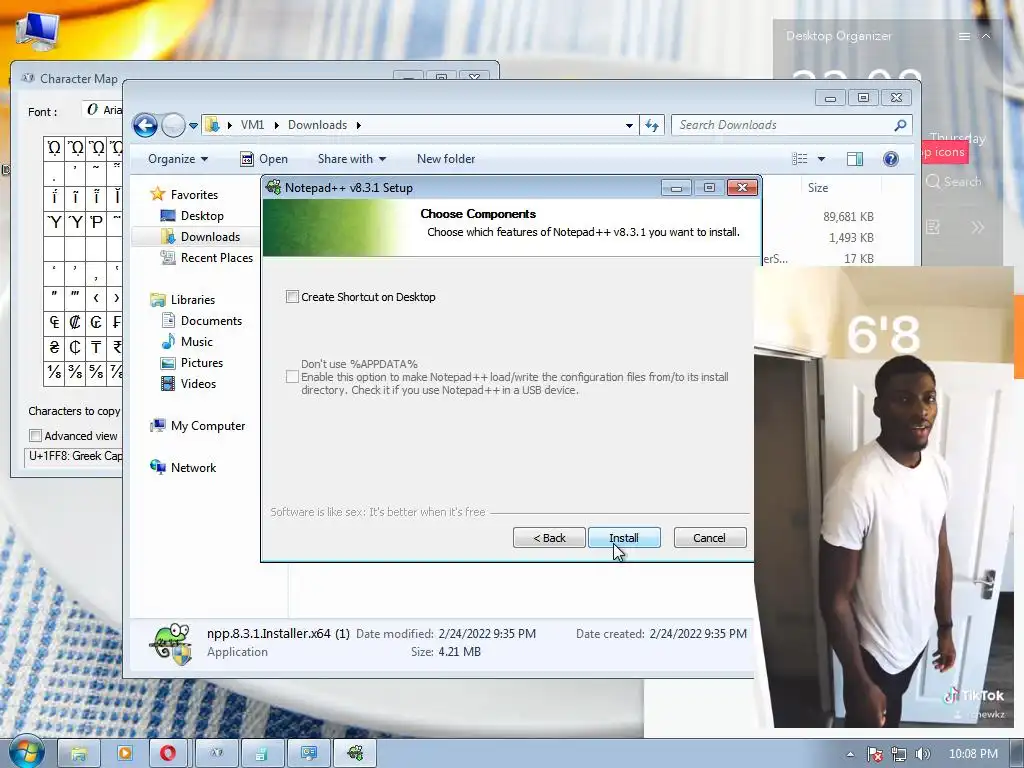Check the Don't use %APPDATA% option
The width and height of the screenshot is (1024, 768).
point(293,377)
